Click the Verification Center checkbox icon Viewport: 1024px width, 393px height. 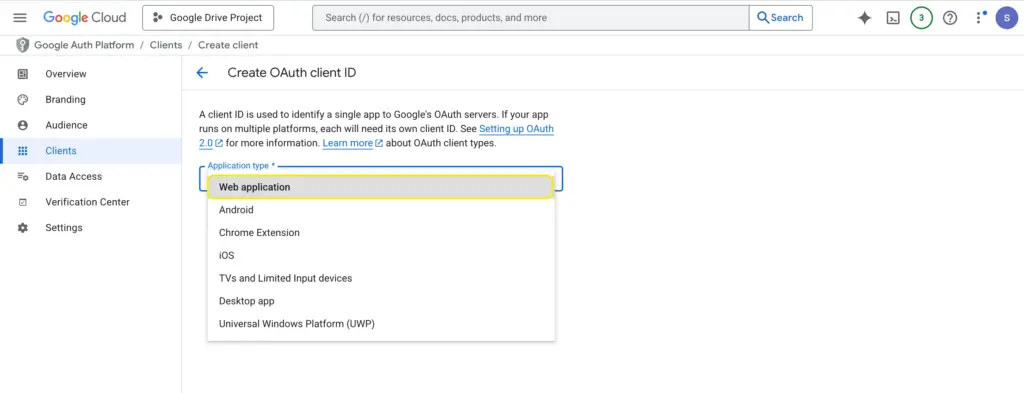click(23, 202)
